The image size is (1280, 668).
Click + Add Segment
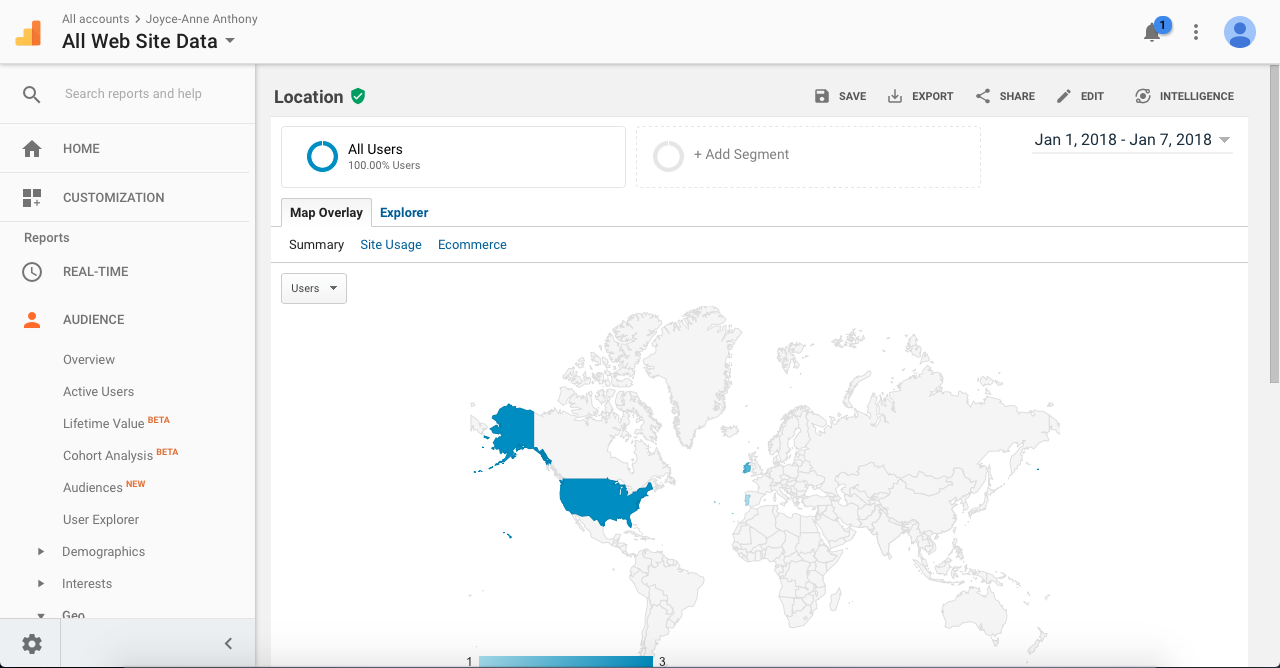808,157
